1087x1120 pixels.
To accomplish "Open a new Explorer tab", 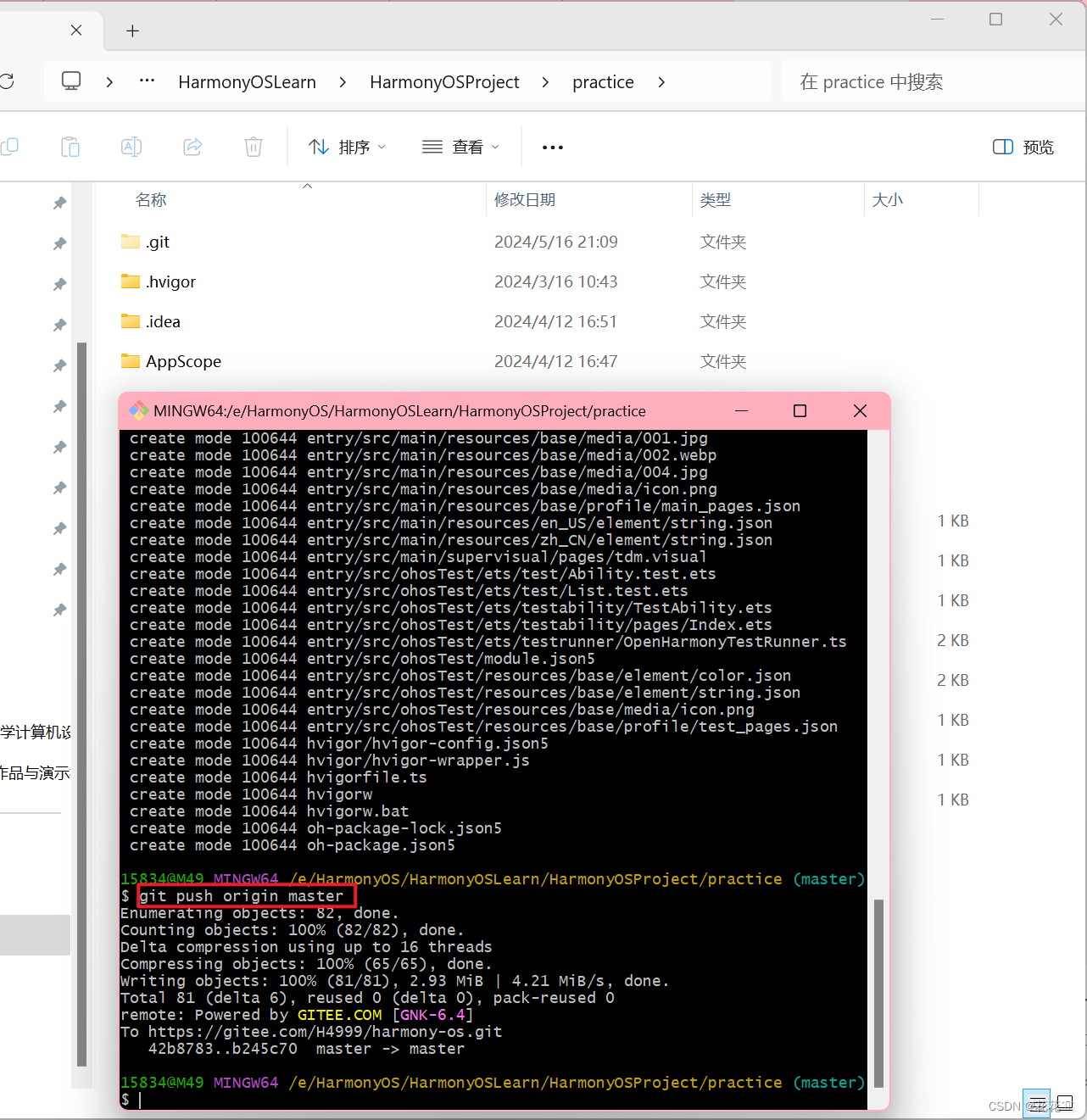I will [x=132, y=31].
